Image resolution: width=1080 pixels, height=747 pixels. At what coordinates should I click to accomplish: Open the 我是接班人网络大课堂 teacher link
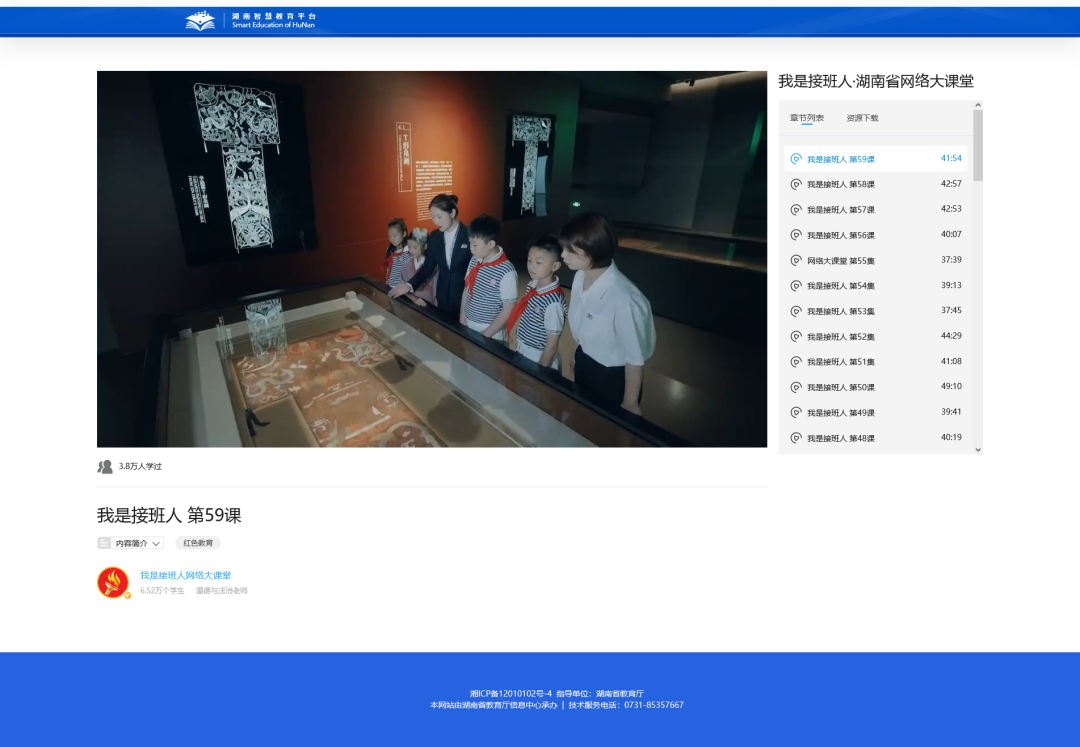click(186, 576)
